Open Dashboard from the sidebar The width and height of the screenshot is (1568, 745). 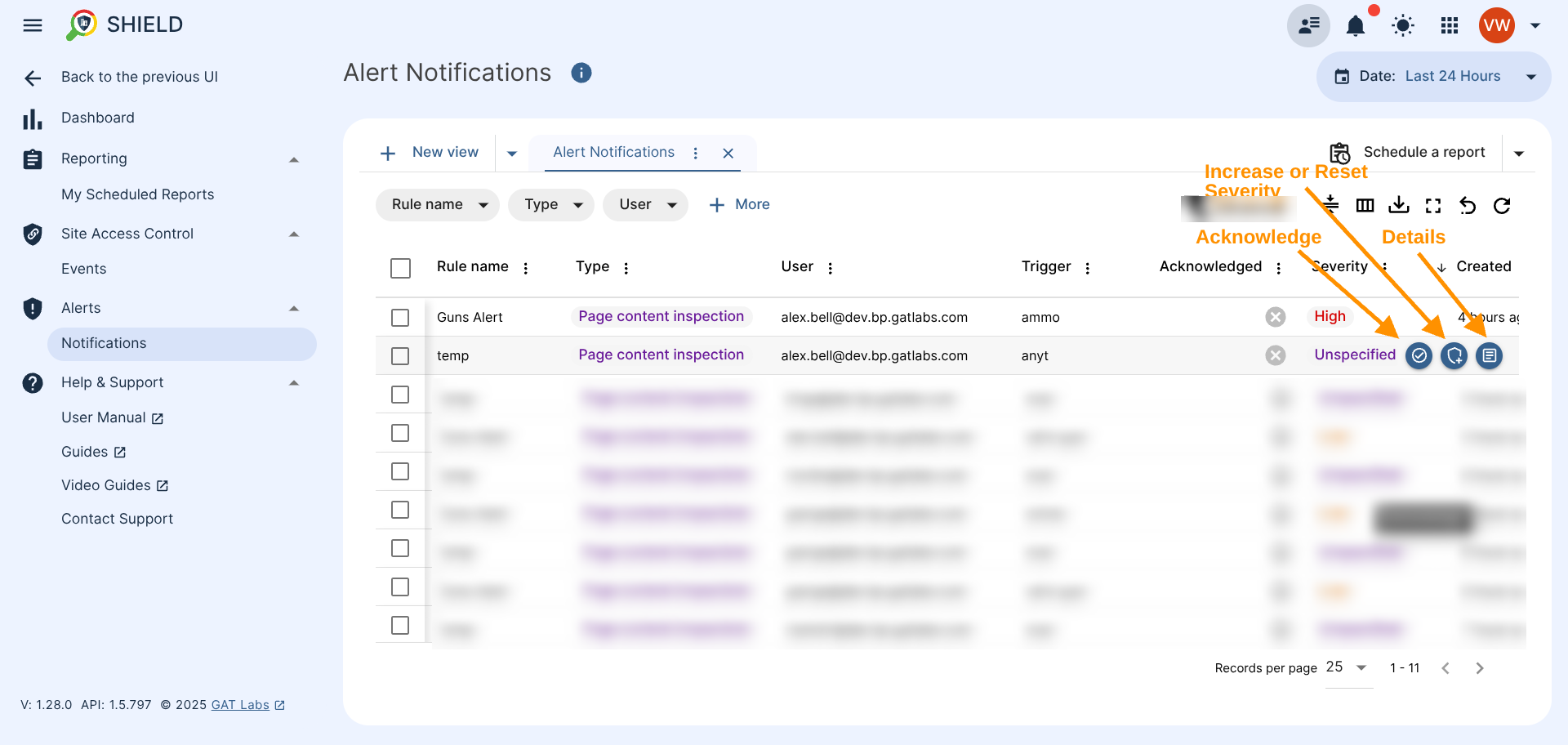point(98,118)
